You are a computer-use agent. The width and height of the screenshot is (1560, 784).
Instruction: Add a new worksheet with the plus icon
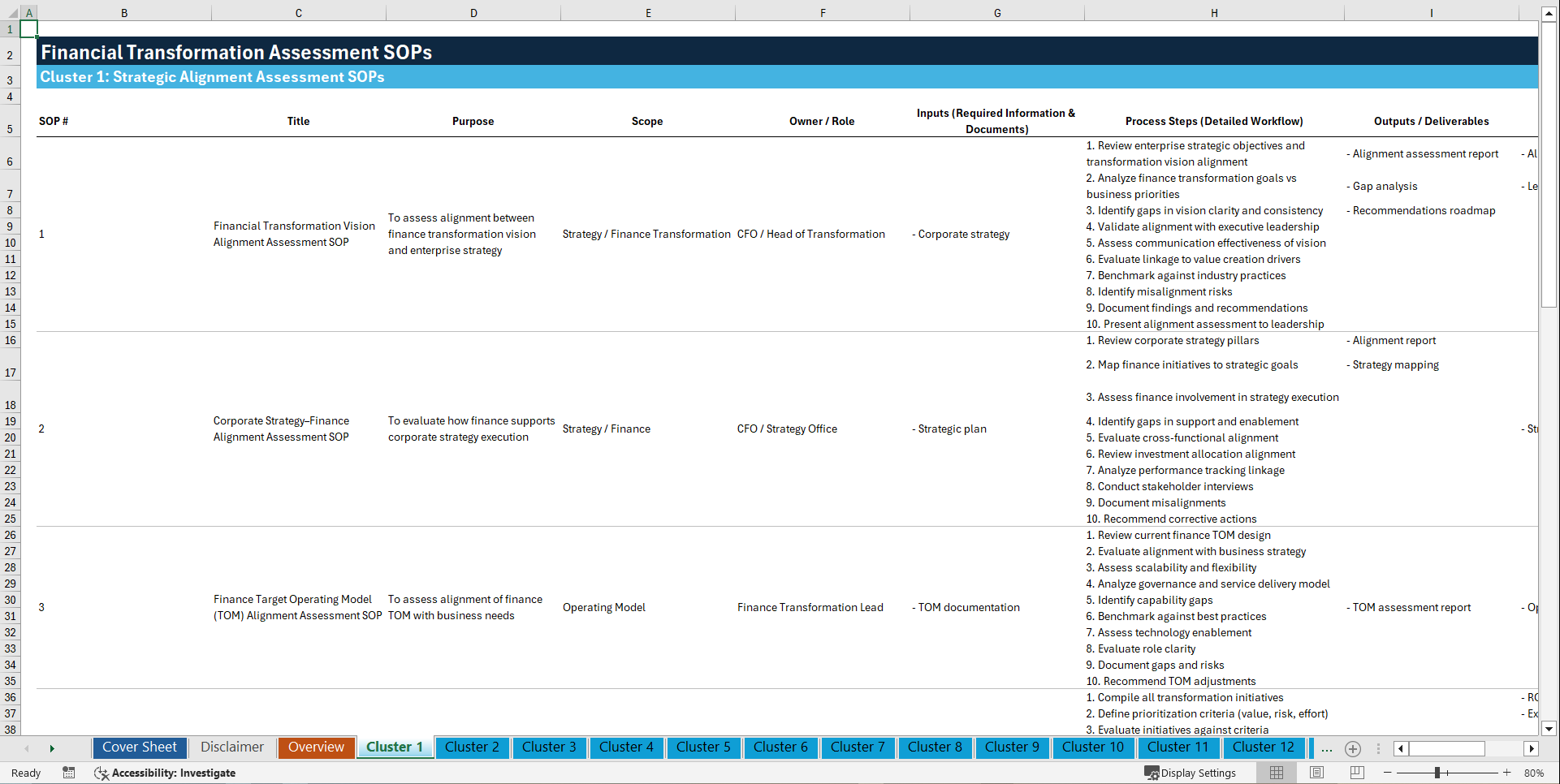pyautogui.click(x=1353, y=748)
